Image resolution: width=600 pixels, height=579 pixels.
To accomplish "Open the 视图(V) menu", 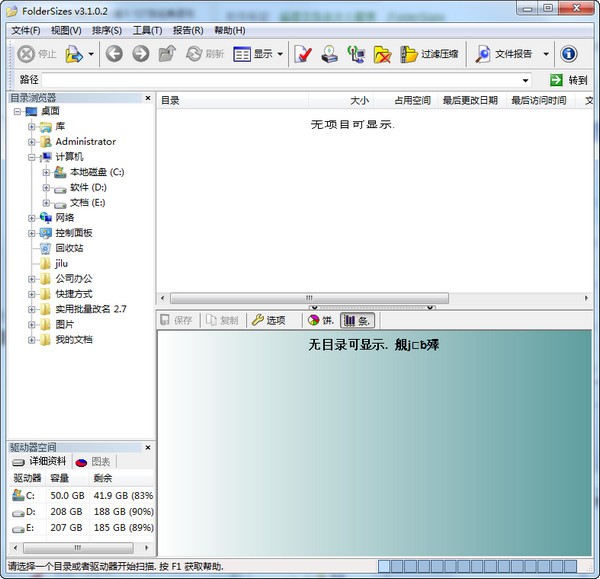I will pos(66,30).
